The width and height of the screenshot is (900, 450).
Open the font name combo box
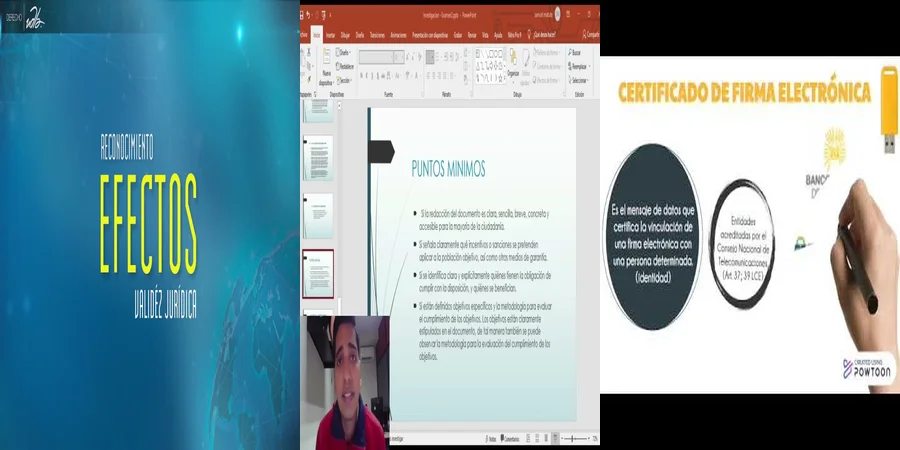tap(376, 57)
